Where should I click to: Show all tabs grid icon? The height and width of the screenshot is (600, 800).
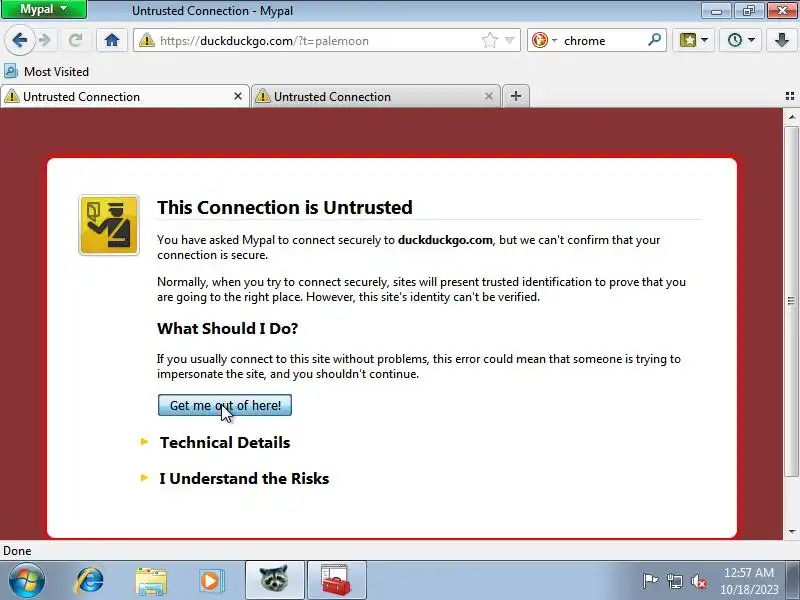pos(790,96)
